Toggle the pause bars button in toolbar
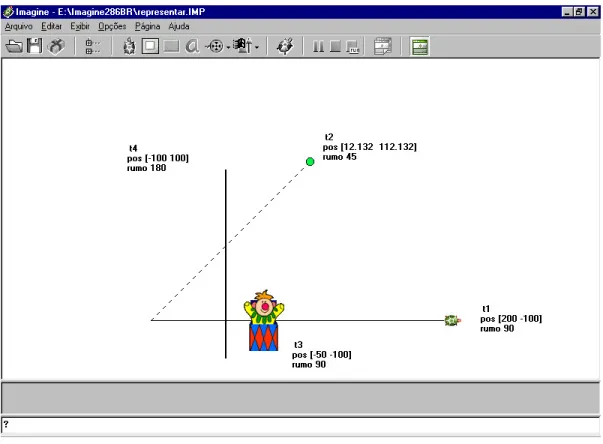This screenshot has width=603, height=444. coord(318,47)
